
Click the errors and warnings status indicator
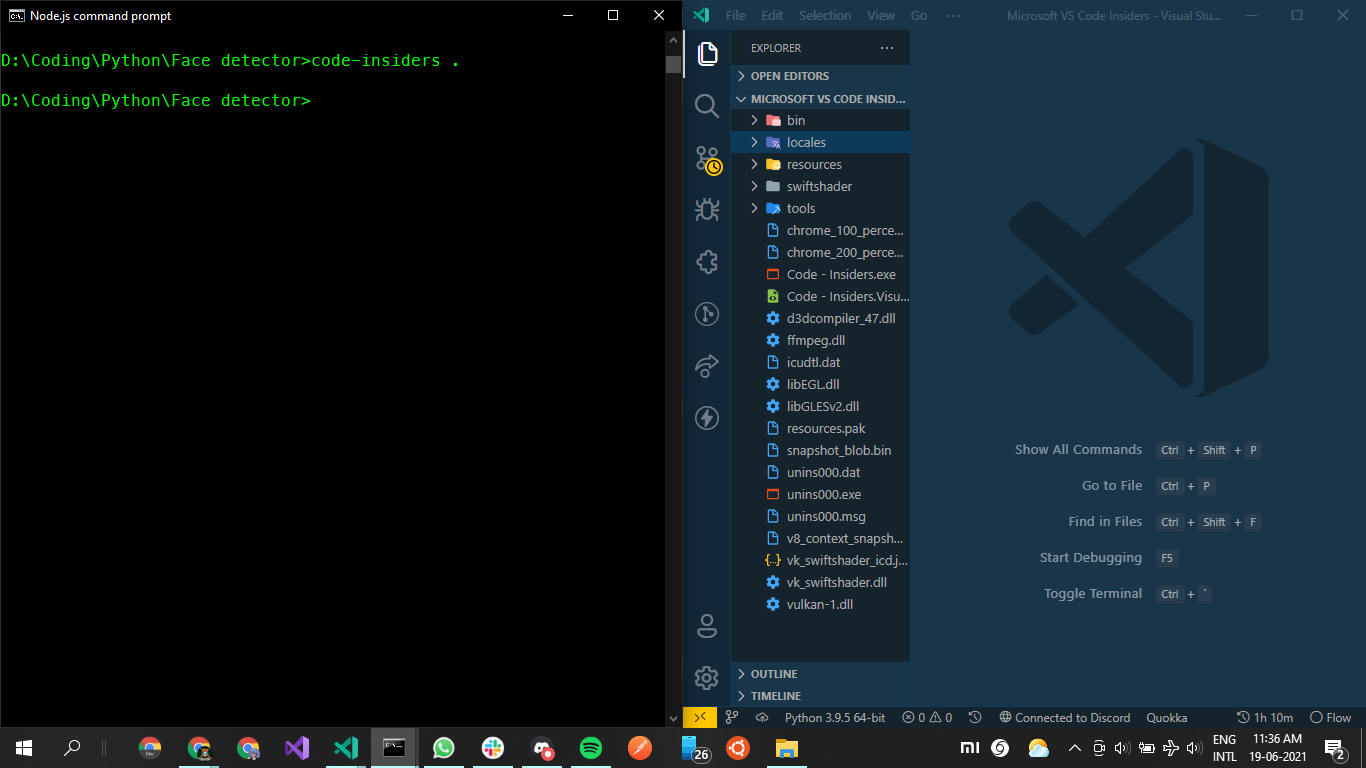pos(926,717)
